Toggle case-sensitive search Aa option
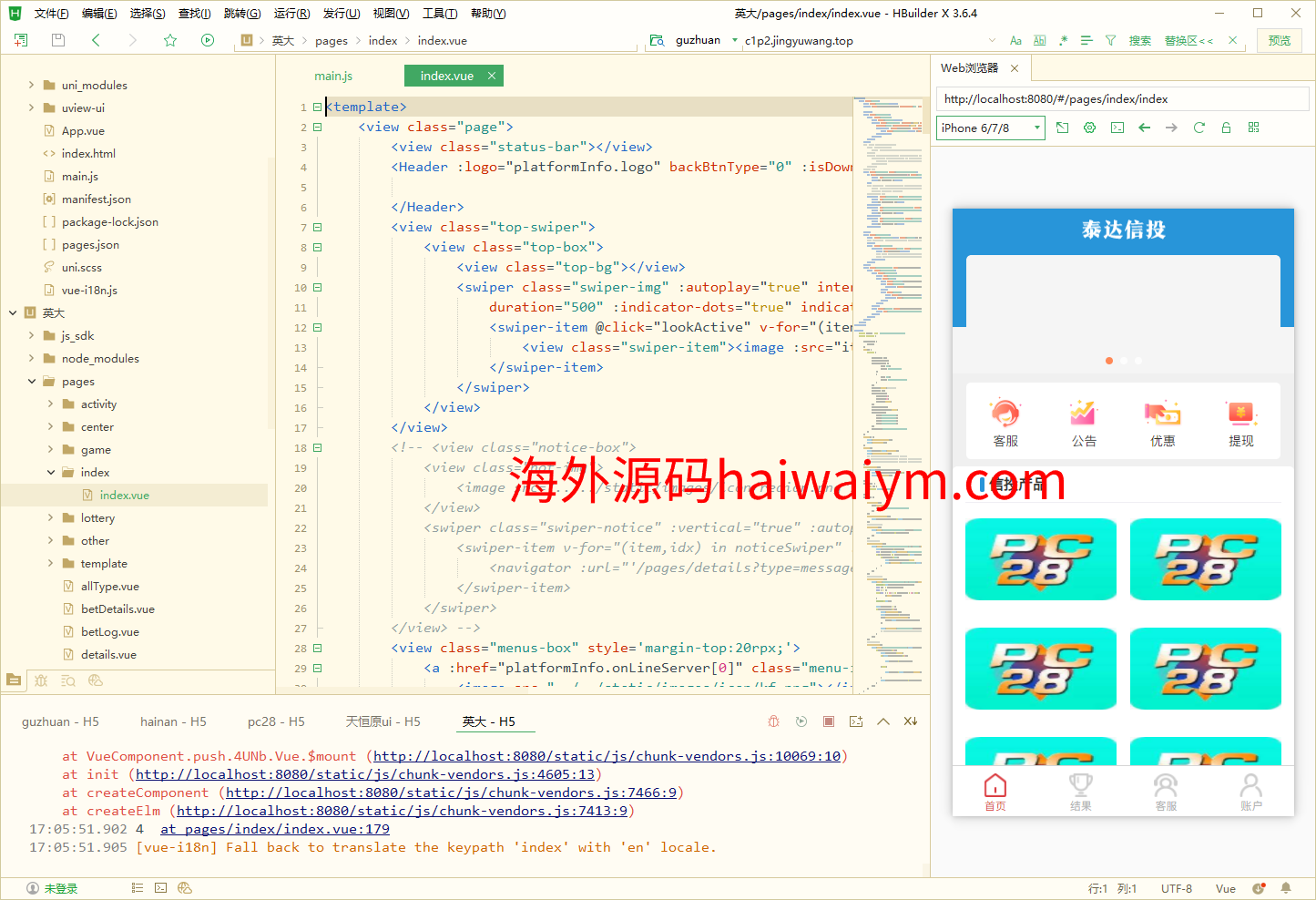Screen dimensions: 1316x900 click(x=1015, y=40)
